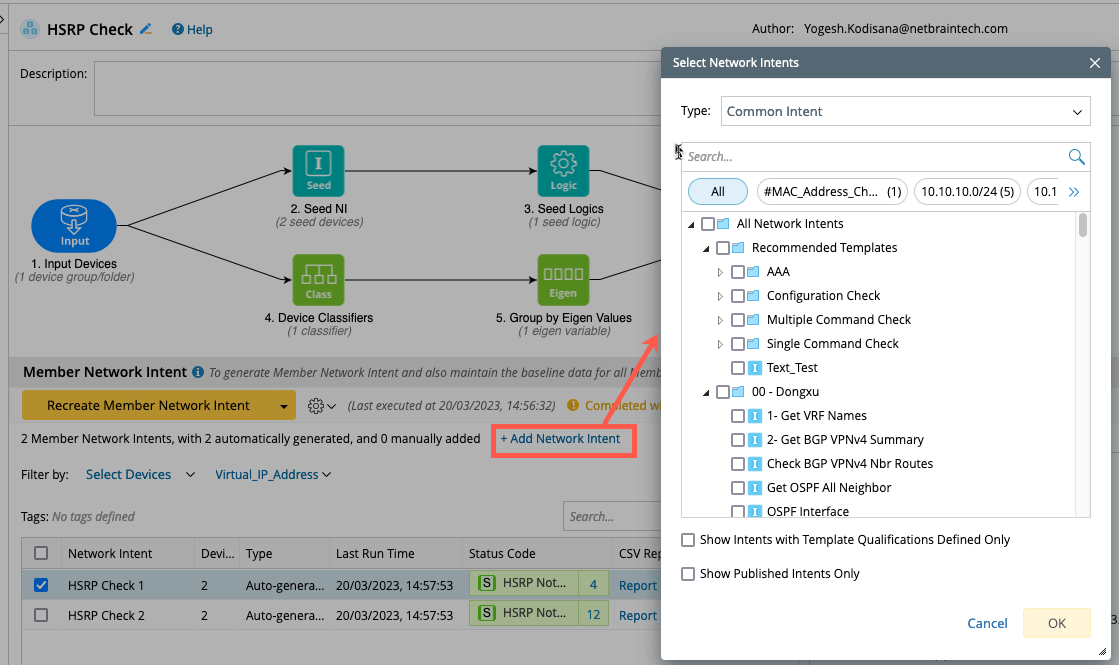Click the pencil edit icon beside HSRP Check
This screenshot has height=665, width=1119.
click(x=146, y=29)
